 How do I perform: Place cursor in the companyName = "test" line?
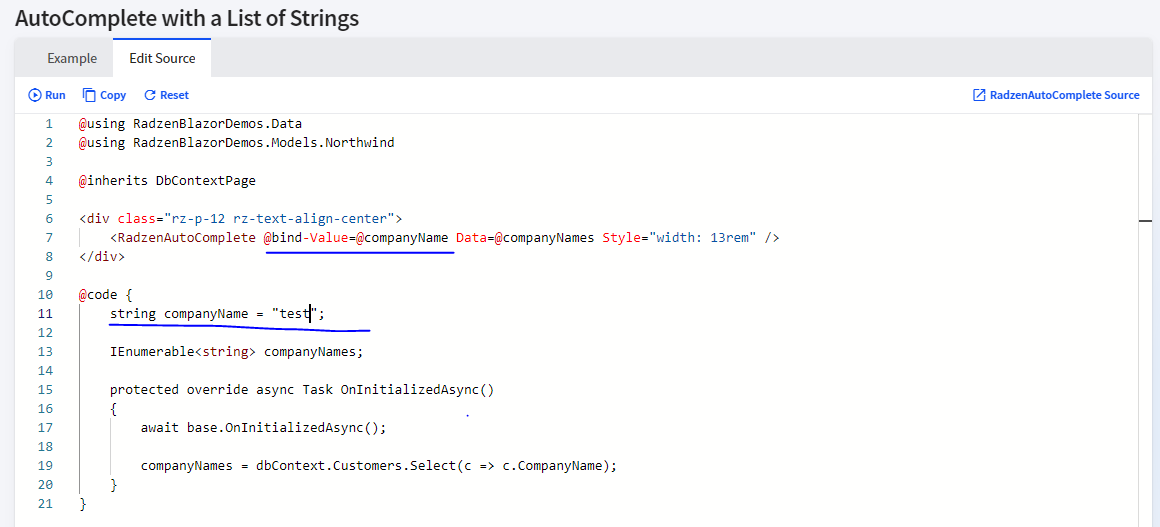coord(218,314)
